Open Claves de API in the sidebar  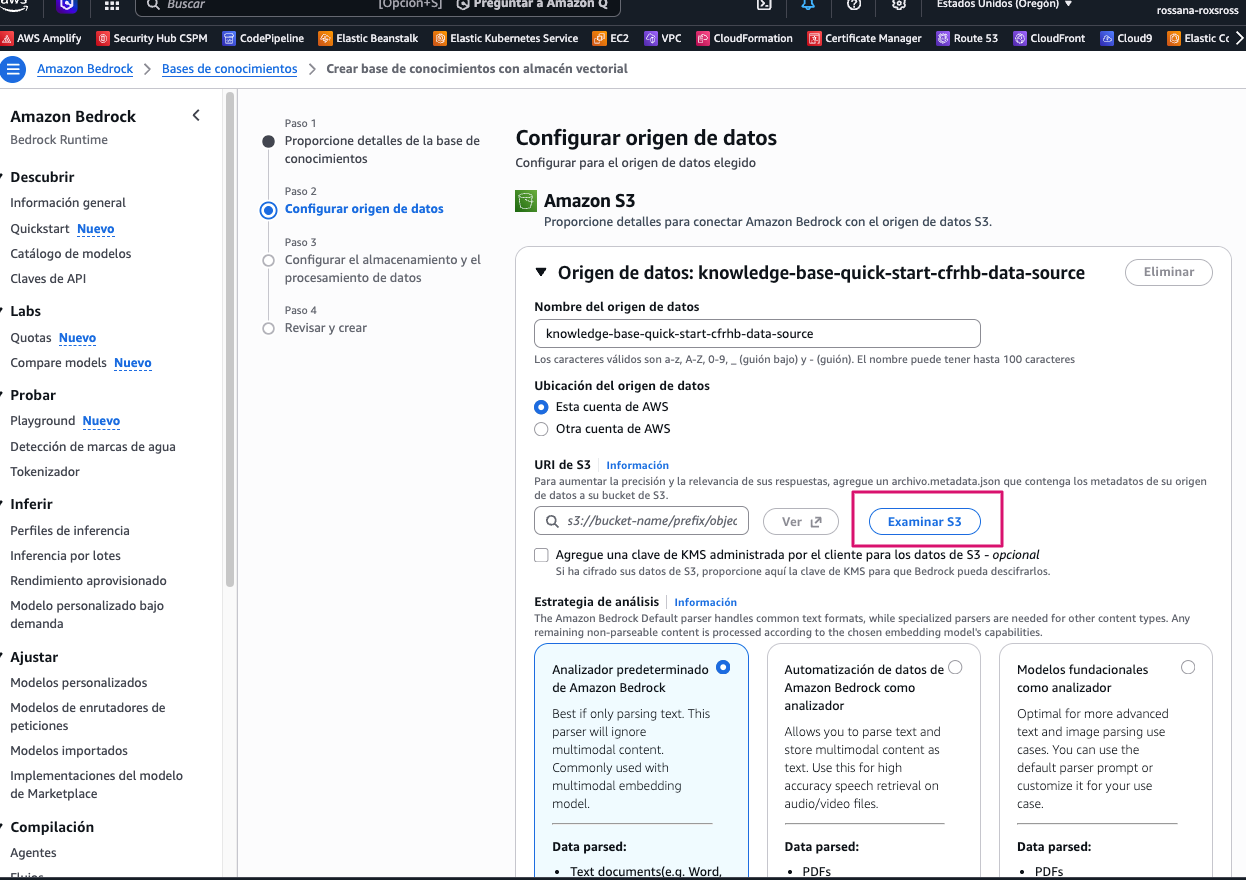click(48, 279)
